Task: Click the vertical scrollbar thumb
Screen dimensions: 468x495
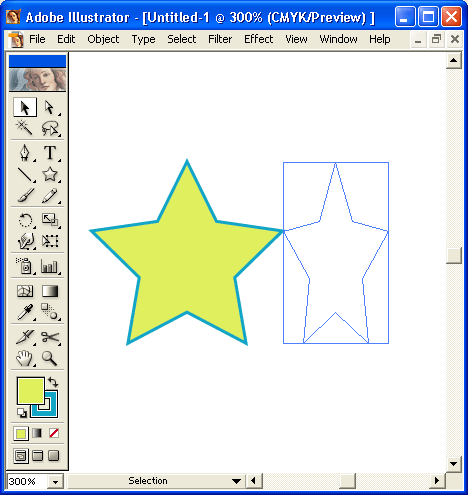Action: (x=454, y=256)
